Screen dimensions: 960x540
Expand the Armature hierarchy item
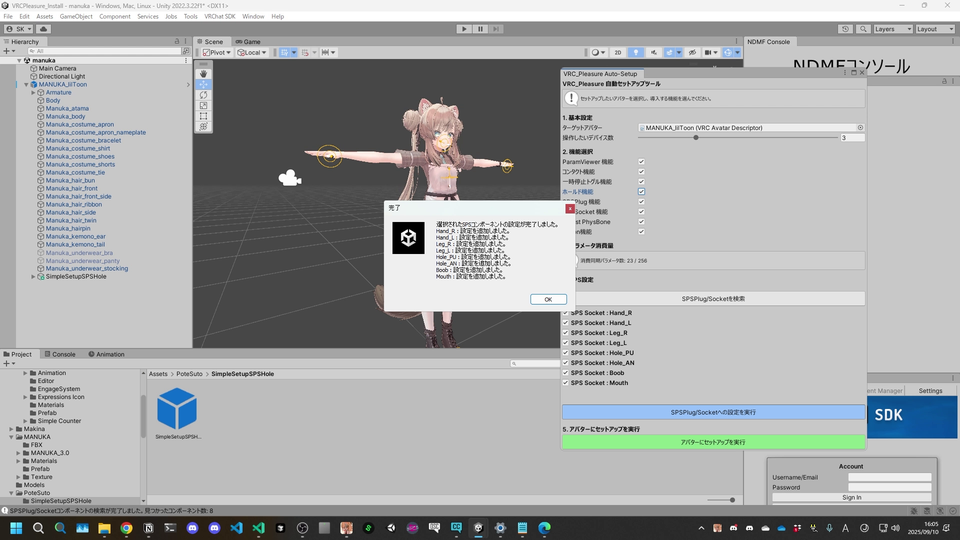click(x=34, y=92)
